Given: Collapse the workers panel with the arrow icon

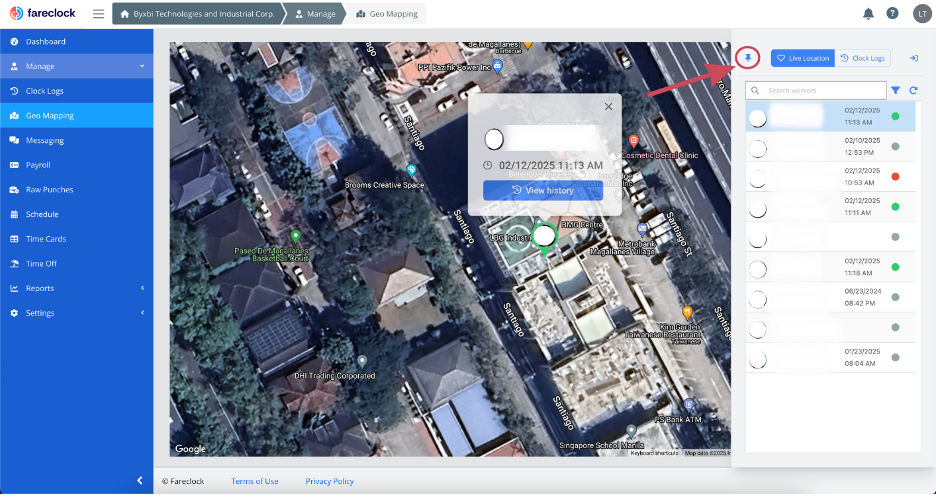Looking at the screenshot, I should [x=913, y=58].
